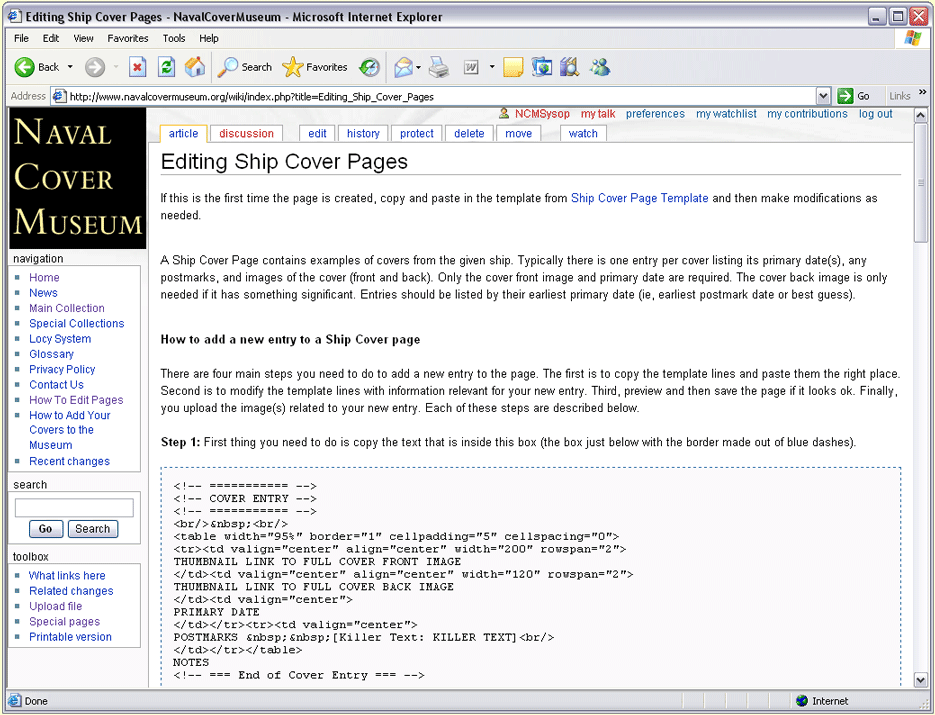Screen dimensions: 935x715
Task: Print the page using the printer icon
Action: point(439,67)
